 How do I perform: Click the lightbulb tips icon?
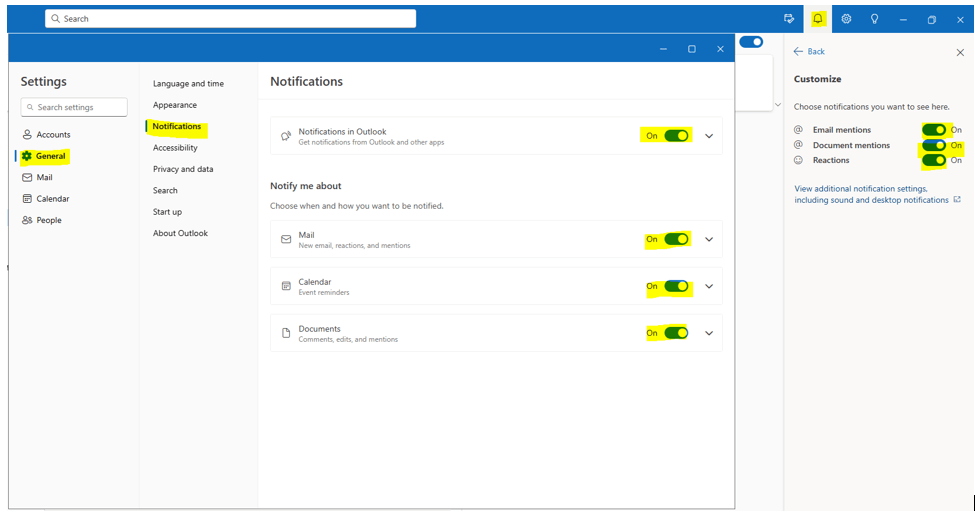[x=874, y=19]
